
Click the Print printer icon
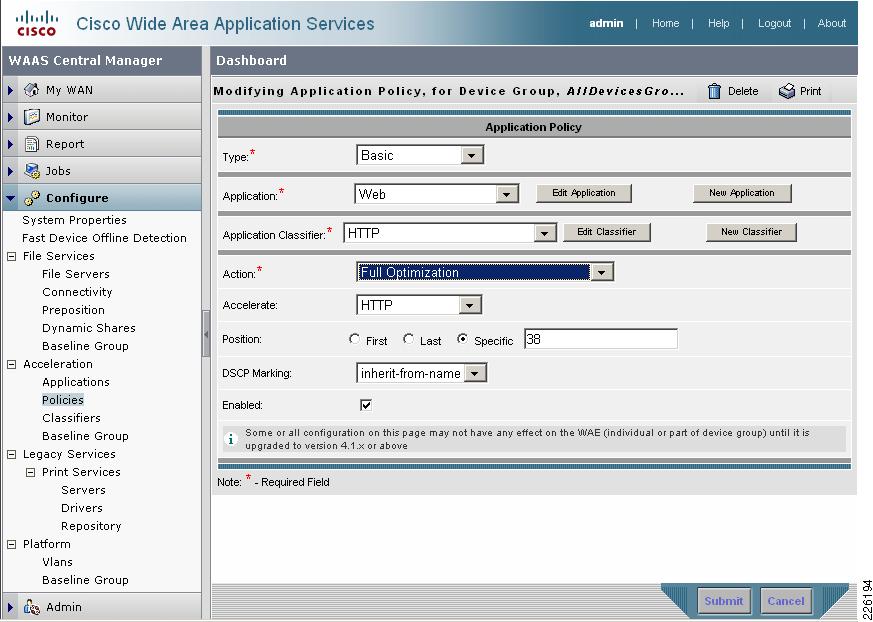click(x=787, y=91)
